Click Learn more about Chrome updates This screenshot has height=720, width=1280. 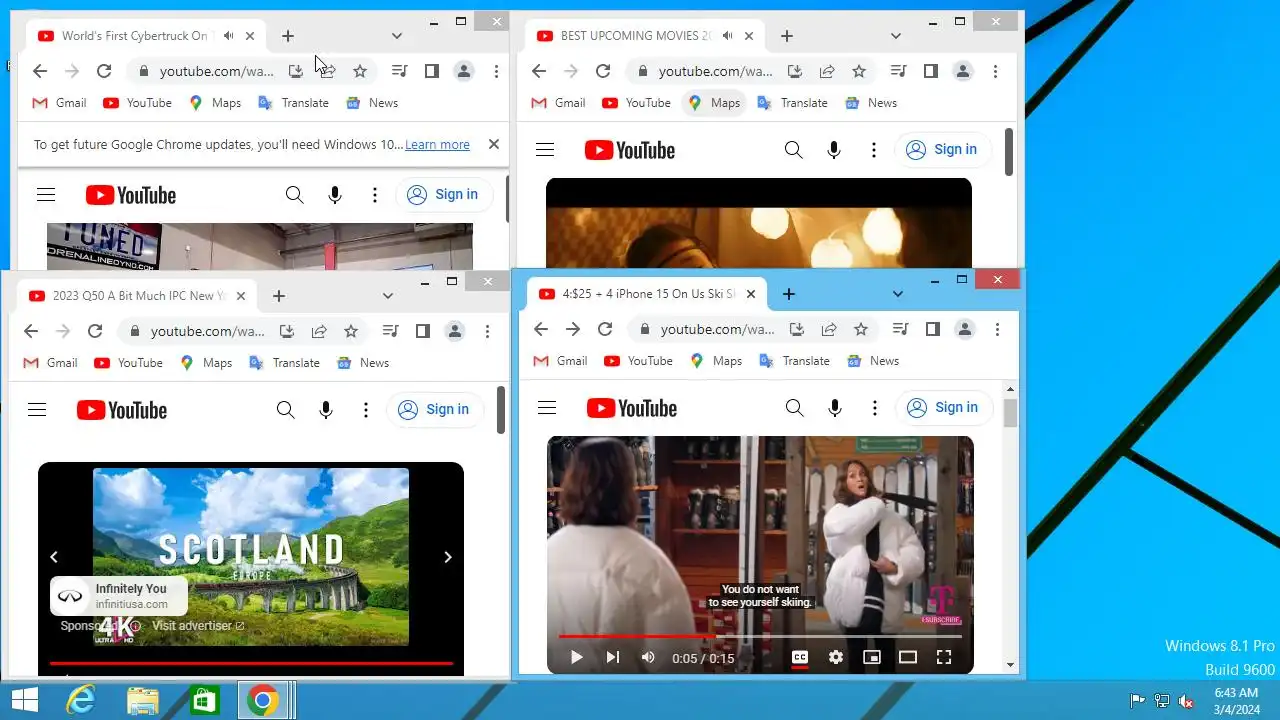[437, 145]
